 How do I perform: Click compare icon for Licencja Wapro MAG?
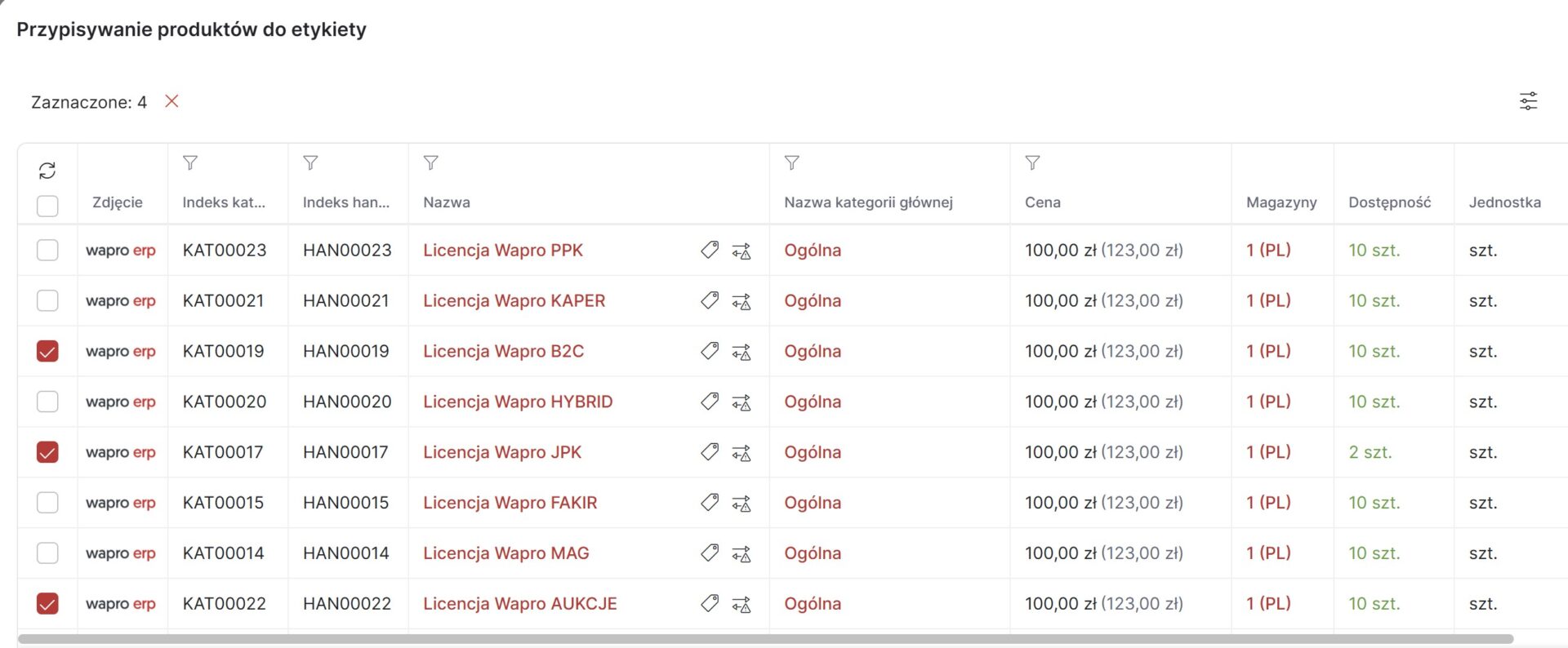tap(742, 555)
